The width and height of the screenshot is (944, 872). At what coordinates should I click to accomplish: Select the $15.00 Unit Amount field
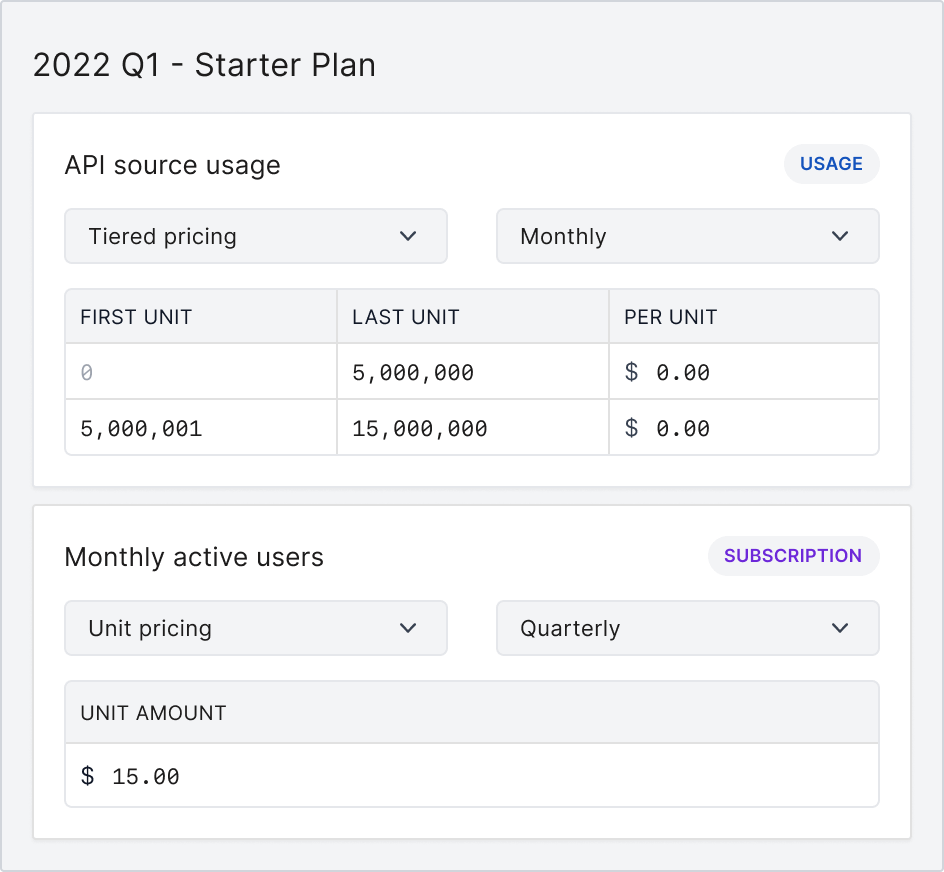point(472,775)
